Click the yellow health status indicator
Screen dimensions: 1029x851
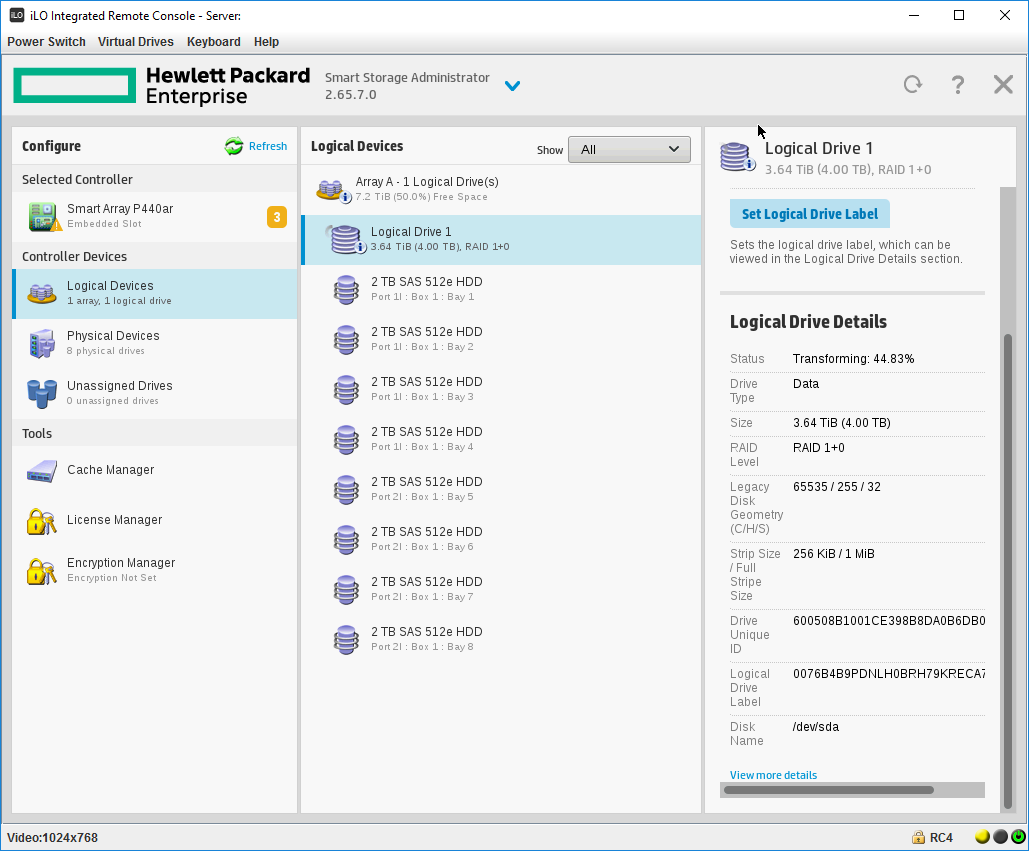point(982,837)
